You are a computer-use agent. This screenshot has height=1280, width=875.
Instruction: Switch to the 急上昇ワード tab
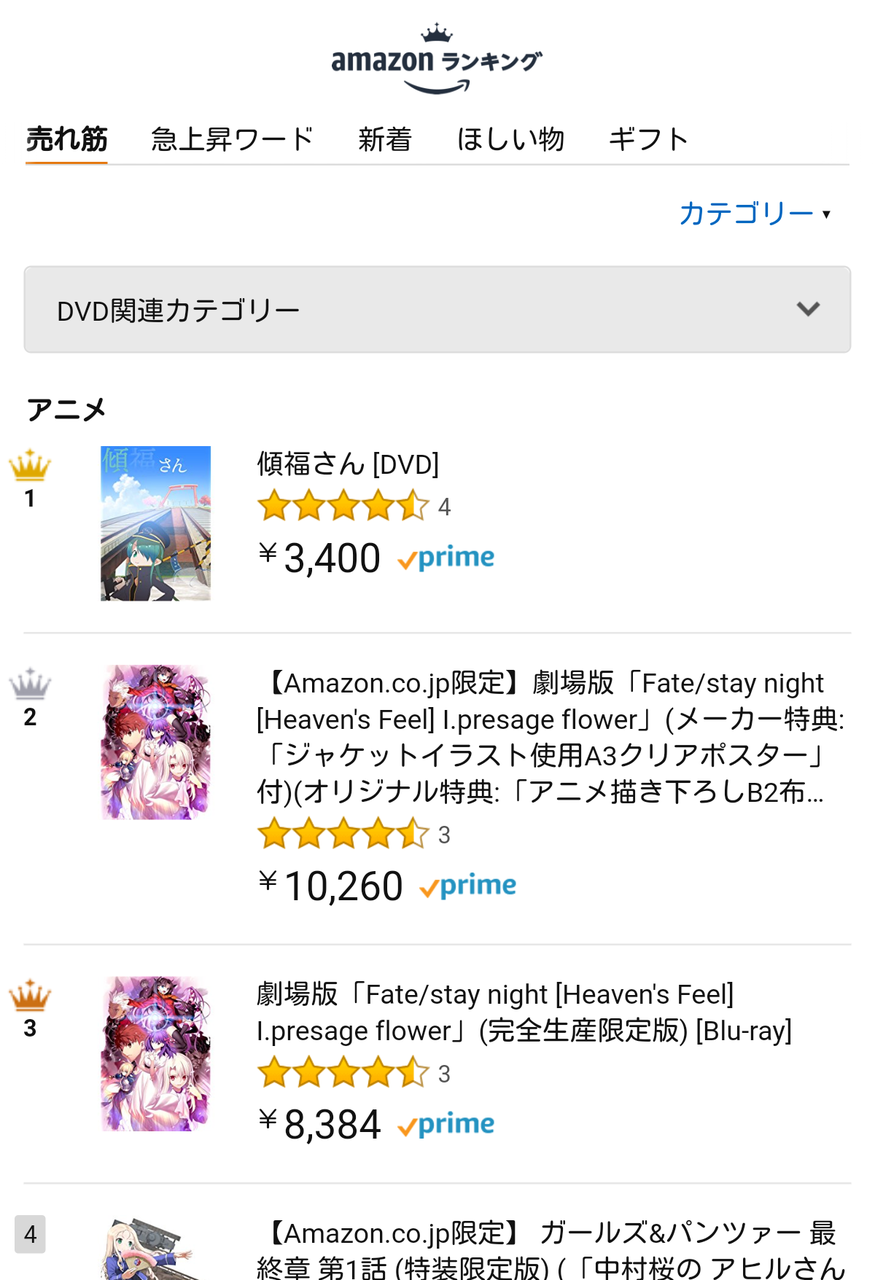233,139
